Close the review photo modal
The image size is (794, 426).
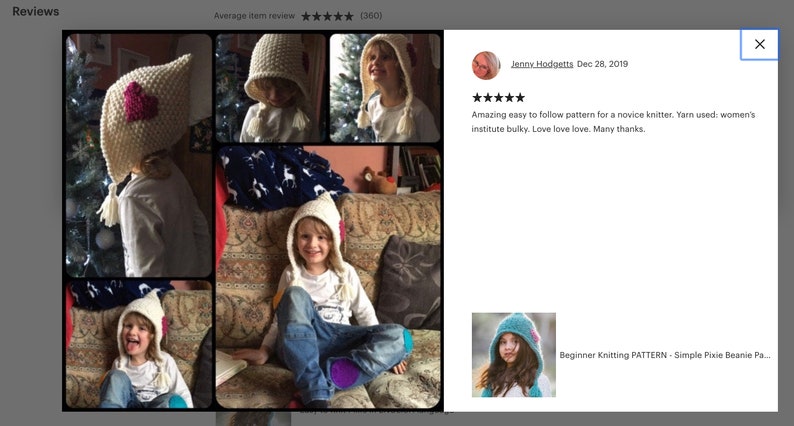[x=759, y=44]
